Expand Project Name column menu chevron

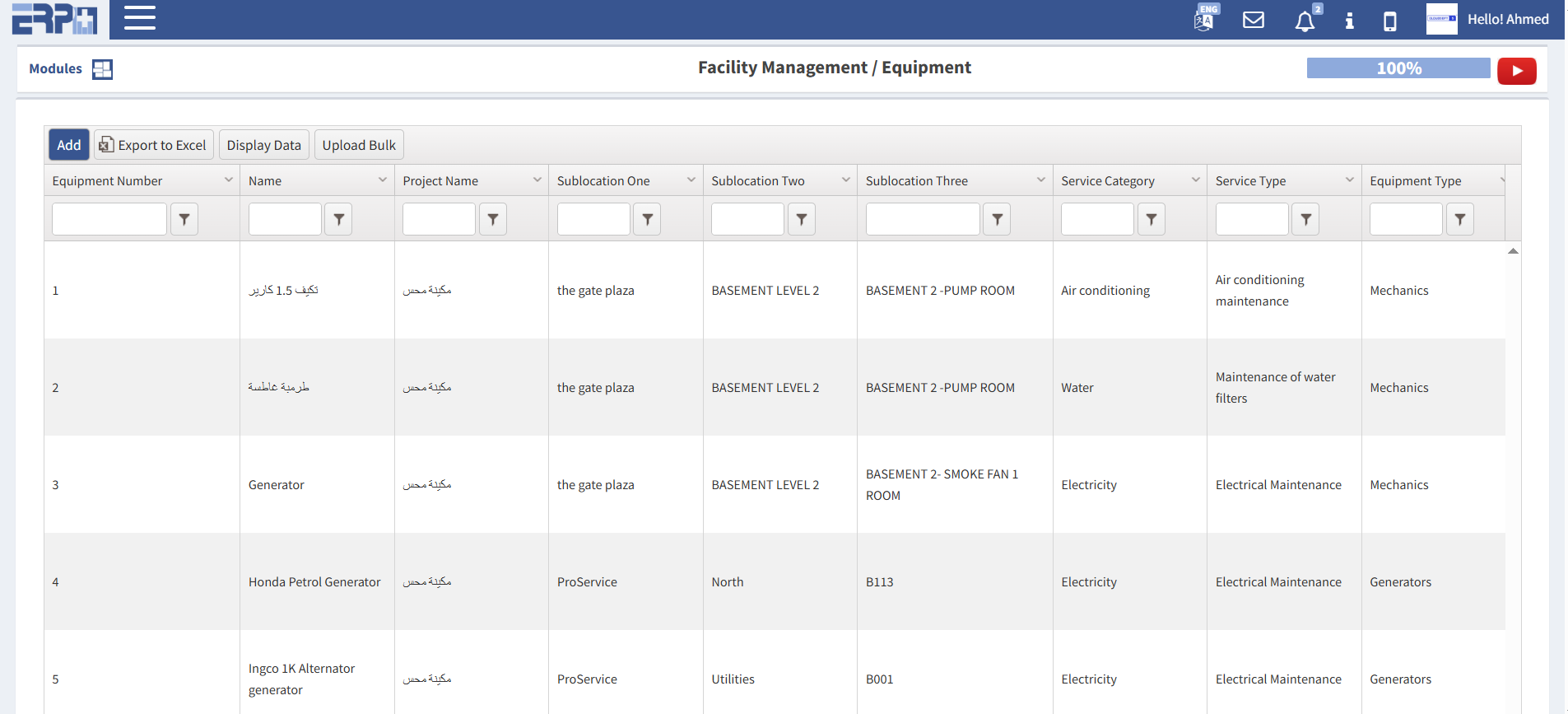click(537, 180)
